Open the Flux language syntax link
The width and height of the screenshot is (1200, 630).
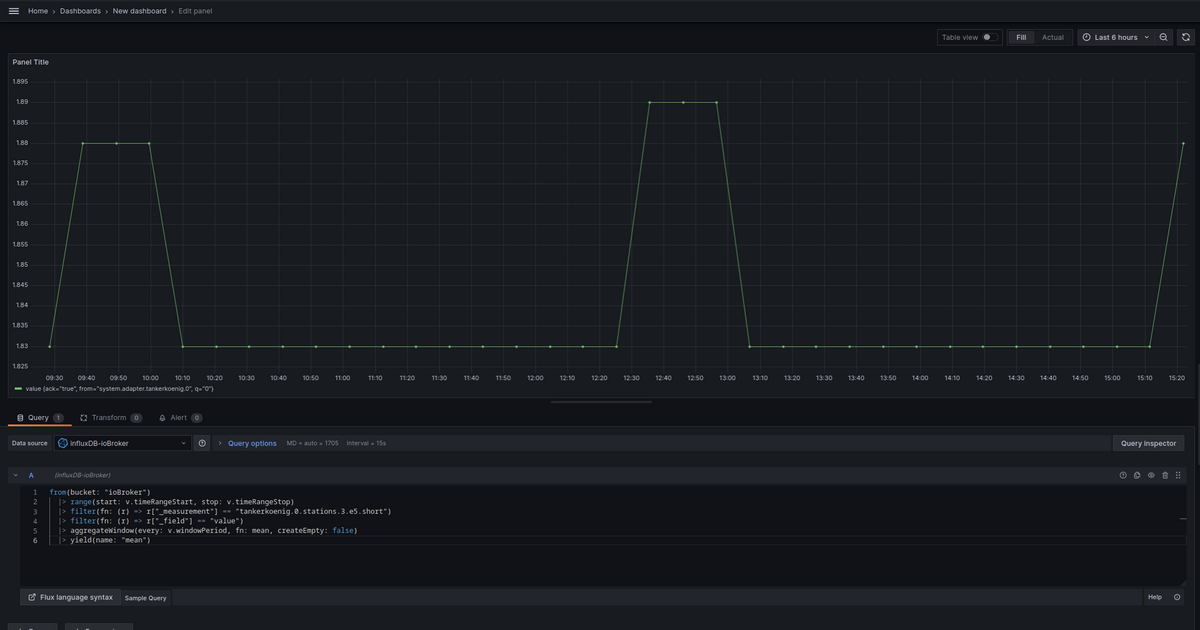(70, 597)
